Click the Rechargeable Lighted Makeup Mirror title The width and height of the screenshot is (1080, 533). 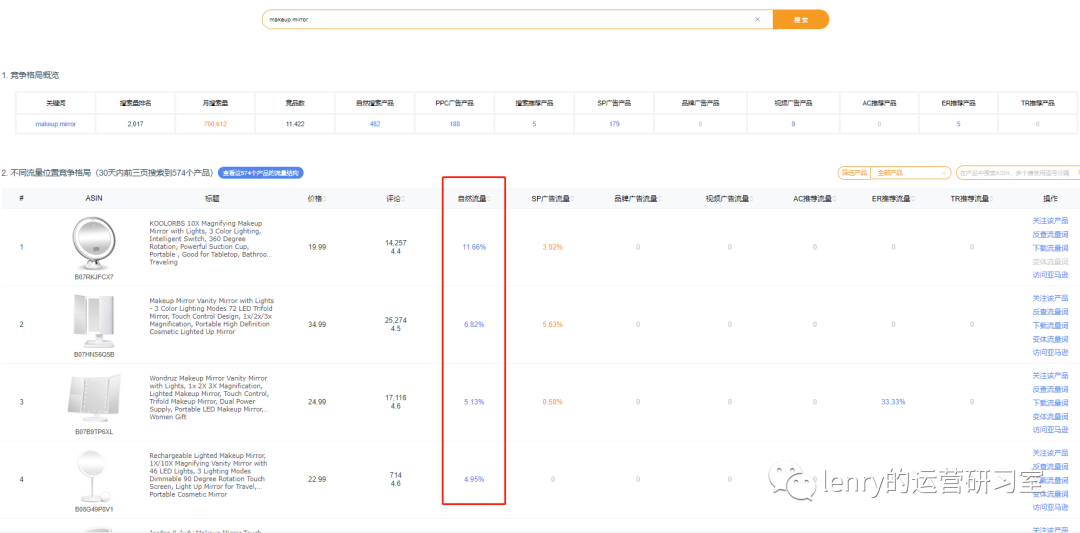[x=207, y=475]
